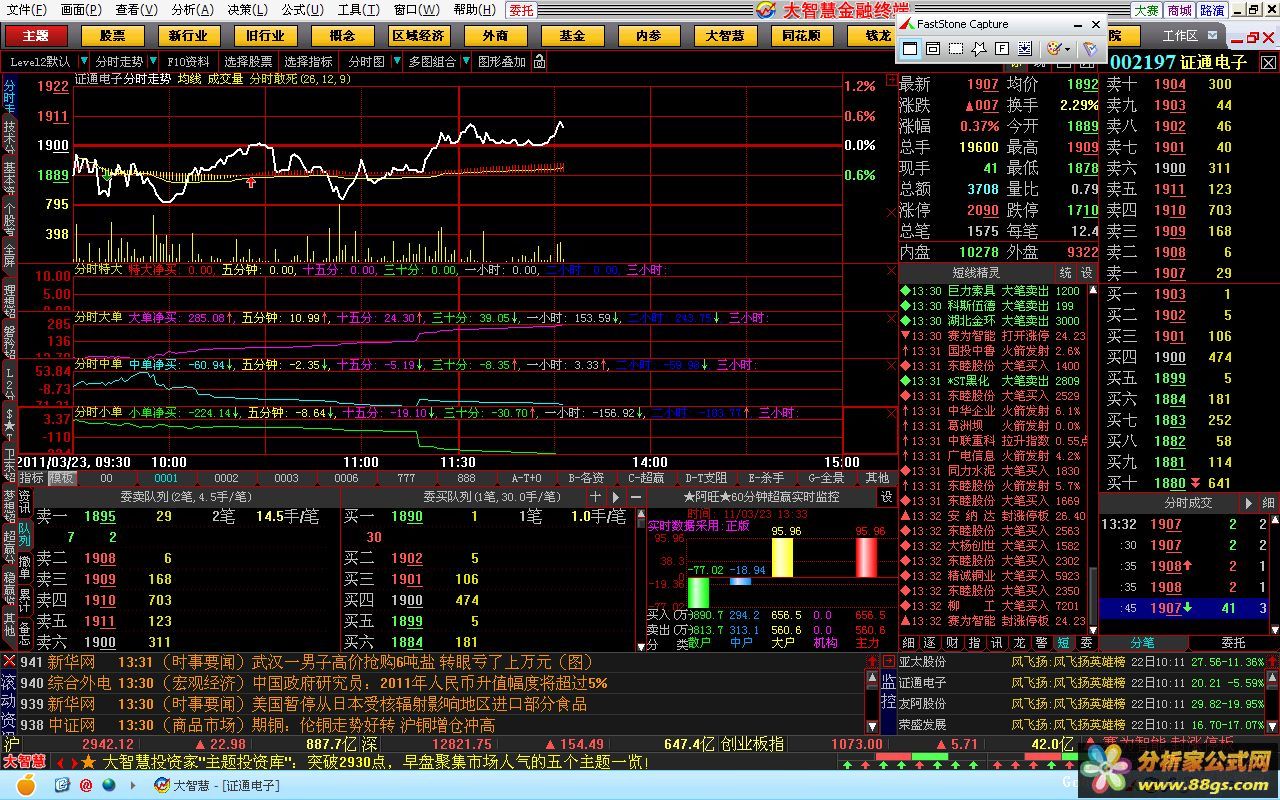1280x800 pixels.
Task: Click Capture Window/Object icon in FastStone
Action: (x=932, y=48)
